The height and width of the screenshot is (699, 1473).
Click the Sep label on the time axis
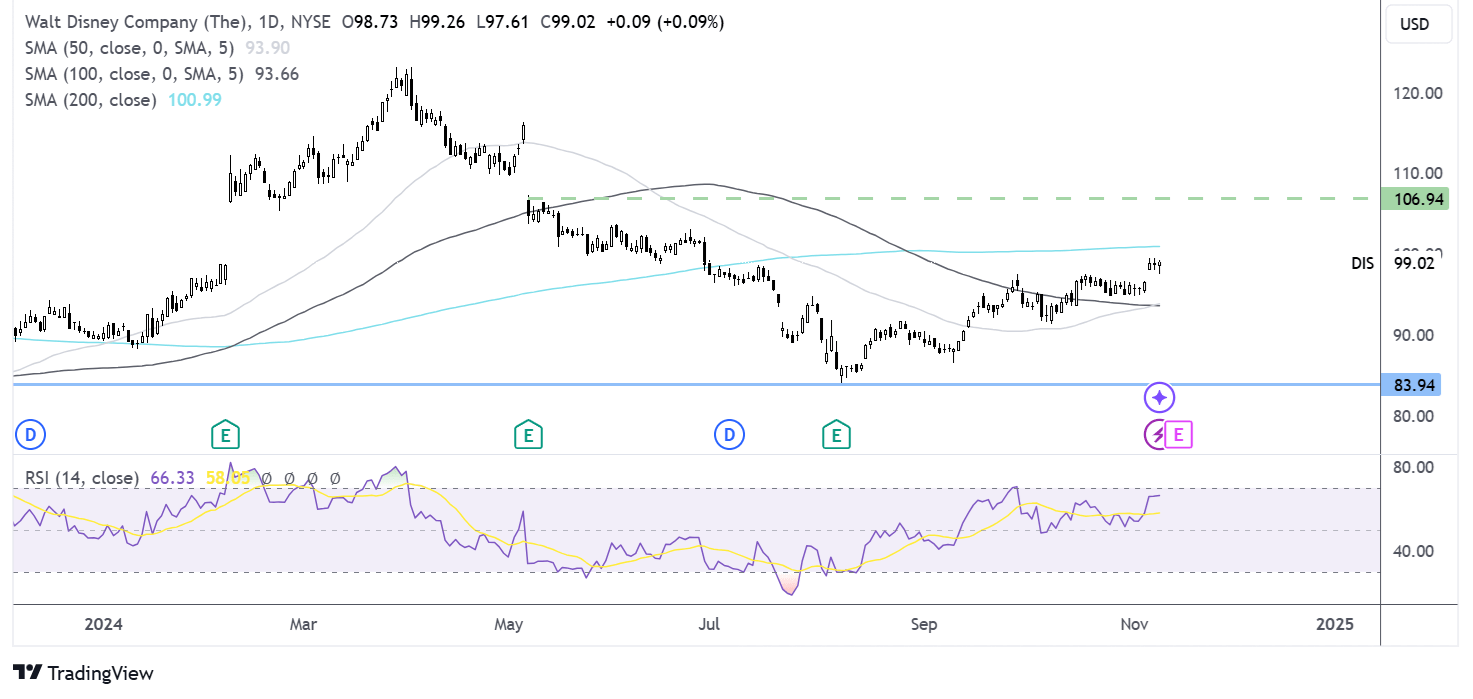925,624
